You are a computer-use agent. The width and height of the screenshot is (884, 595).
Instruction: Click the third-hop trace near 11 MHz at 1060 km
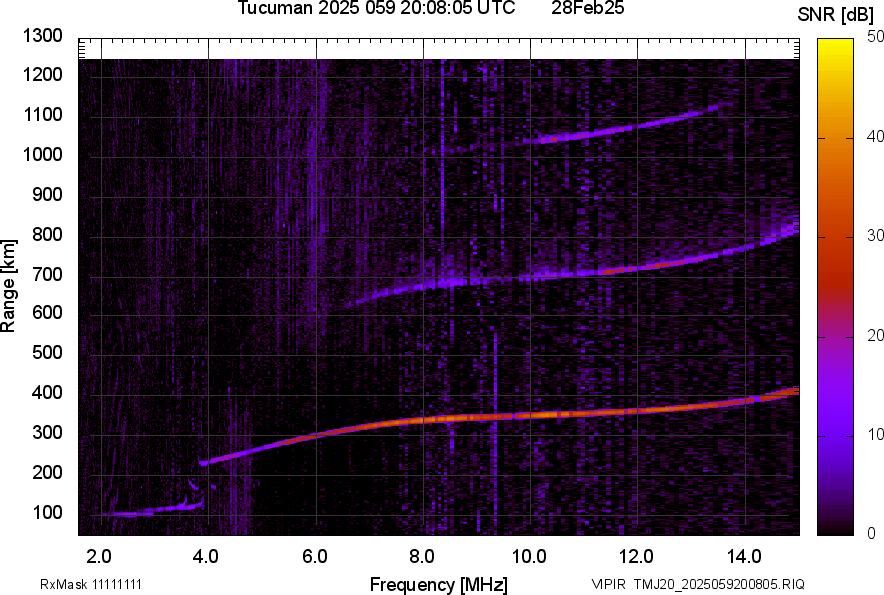(x=584, y=135)
